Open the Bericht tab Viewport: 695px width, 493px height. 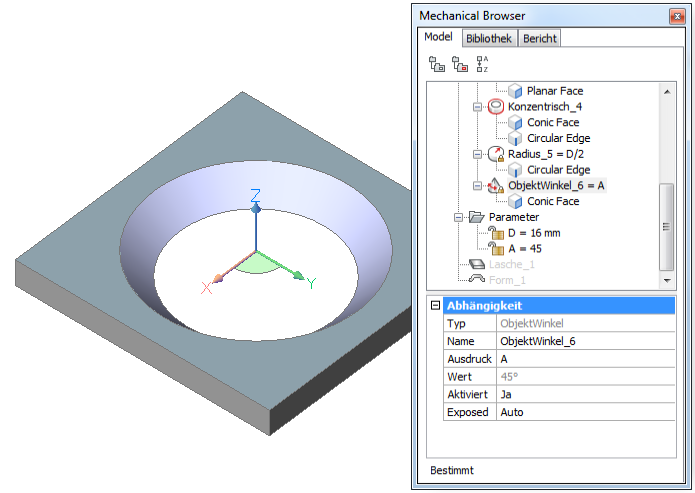coord(540,38)
